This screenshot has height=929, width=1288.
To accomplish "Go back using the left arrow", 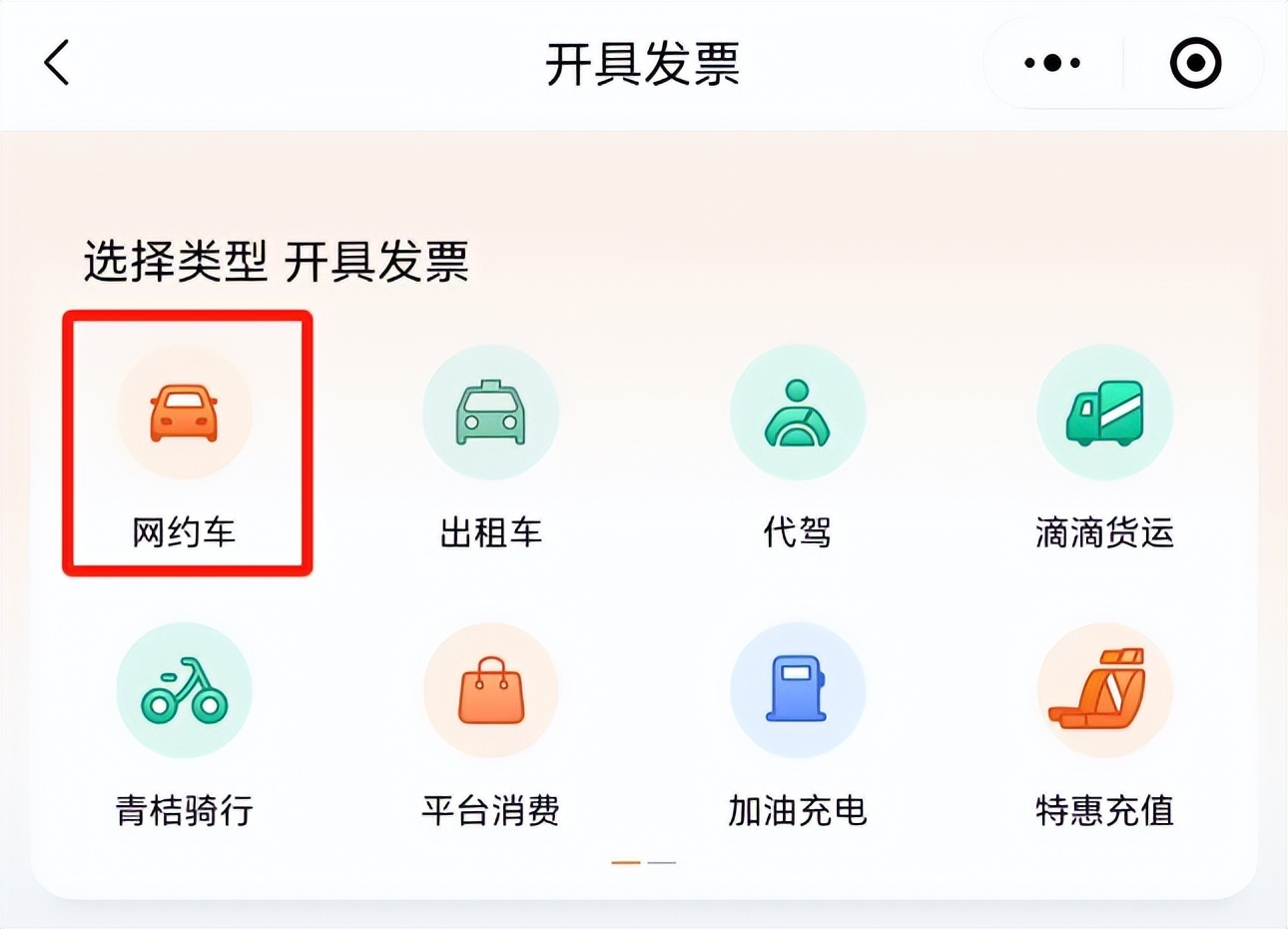I will pos(58,63).
